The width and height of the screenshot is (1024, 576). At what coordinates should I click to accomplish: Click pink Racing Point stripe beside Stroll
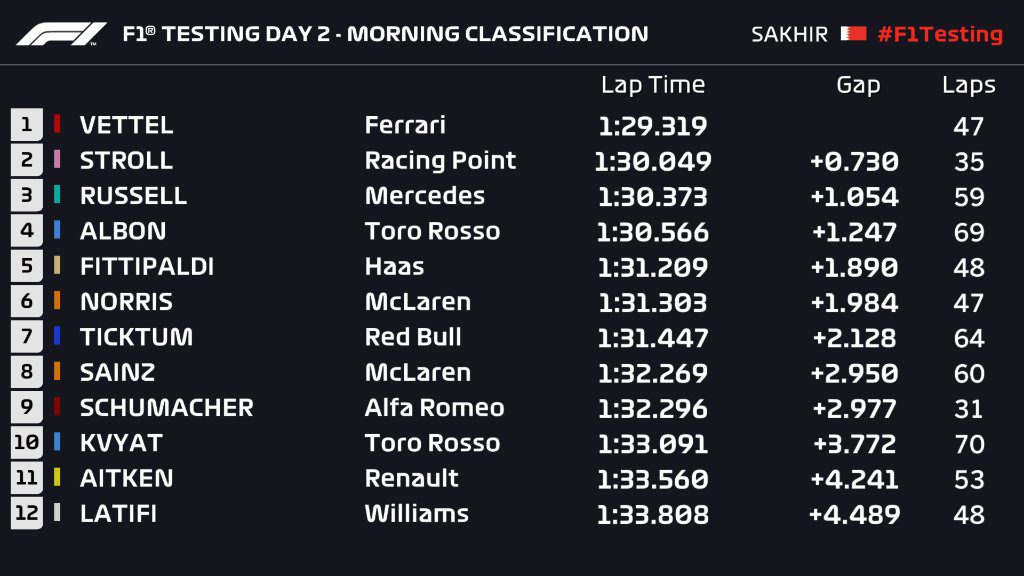tap(57, 159)
